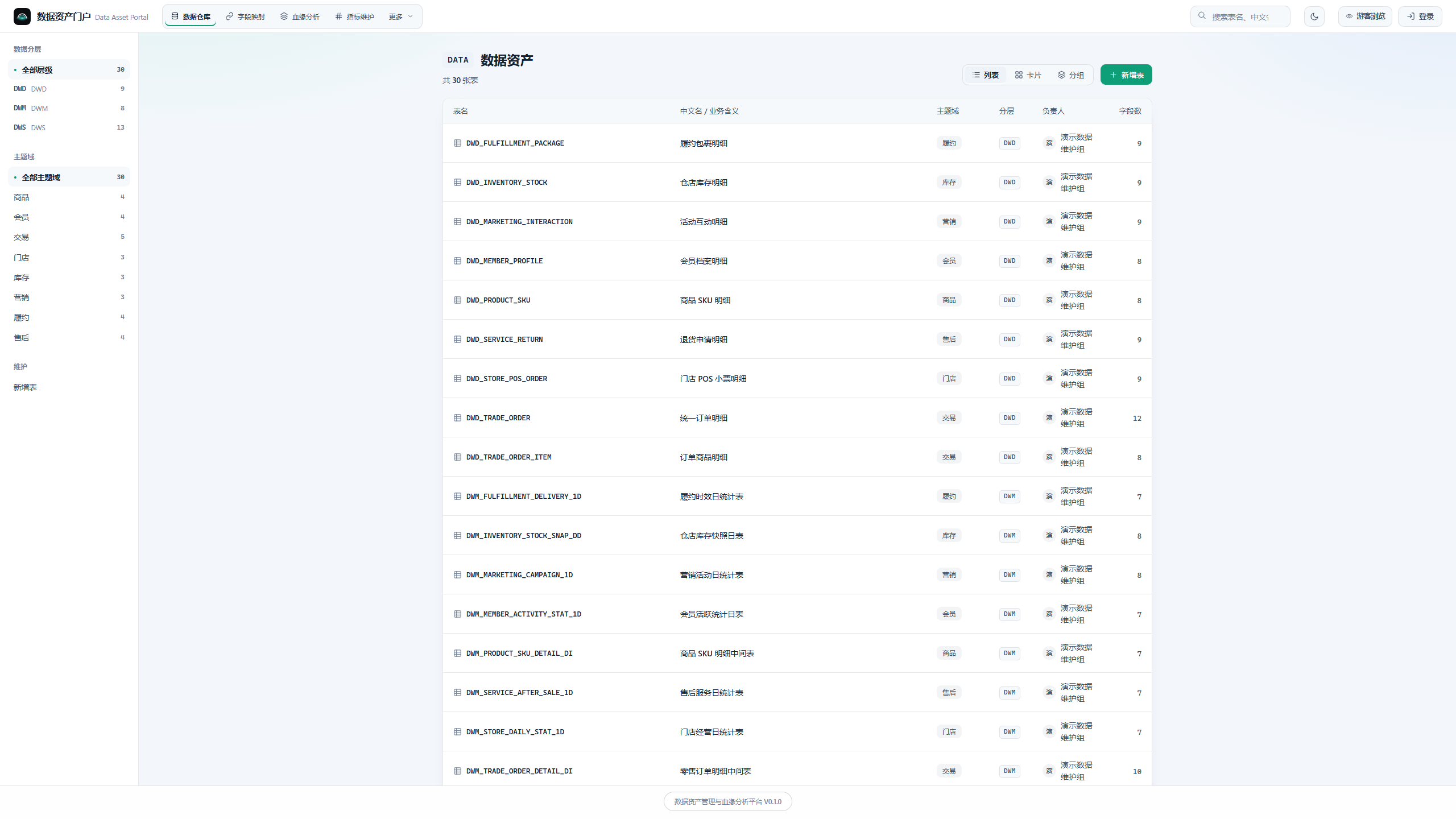Click the table icon beside DWD_INVENTORY_STOCK

(x=457, y=183)
